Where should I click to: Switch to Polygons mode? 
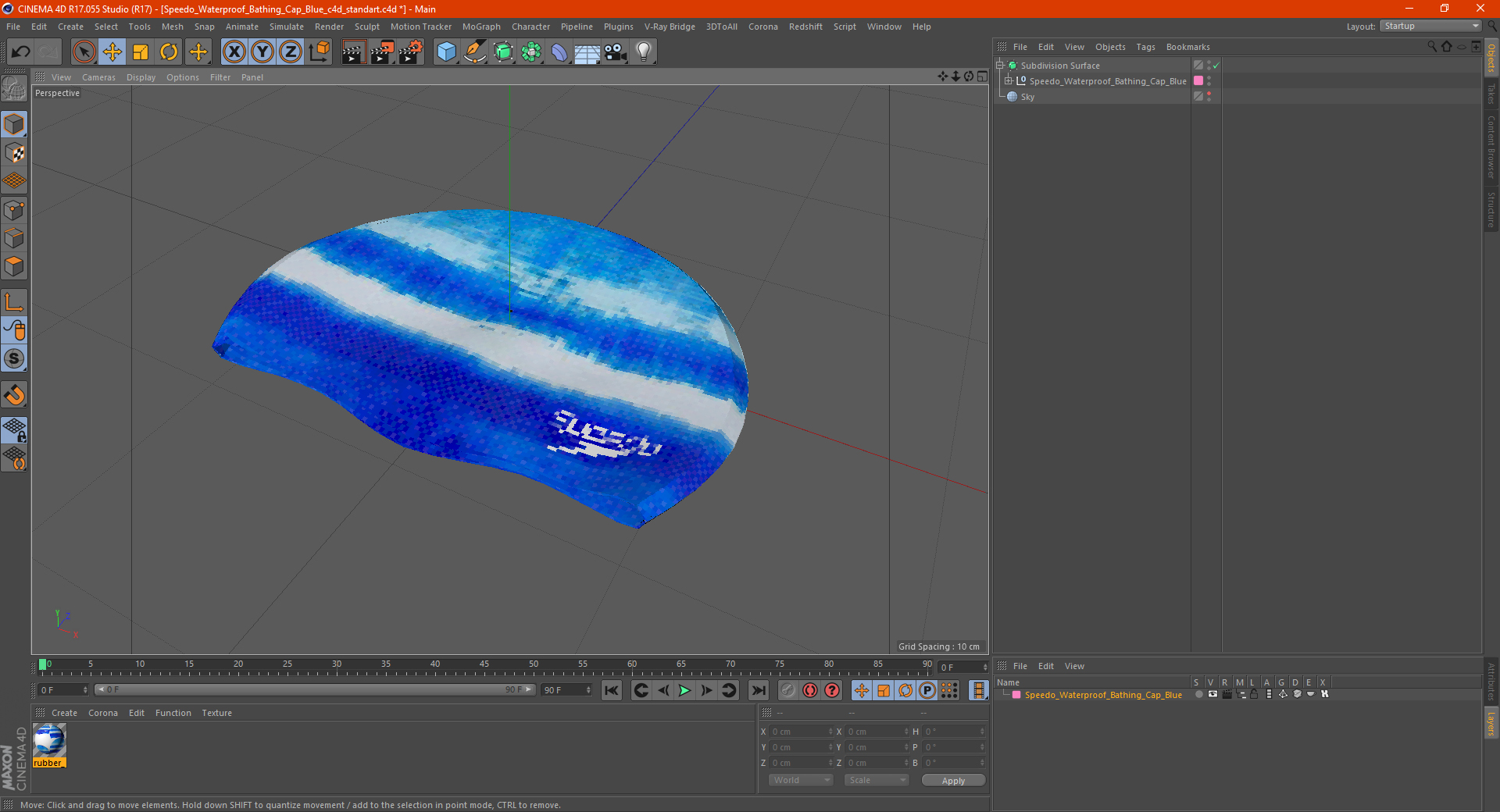[x=14, y=266]
